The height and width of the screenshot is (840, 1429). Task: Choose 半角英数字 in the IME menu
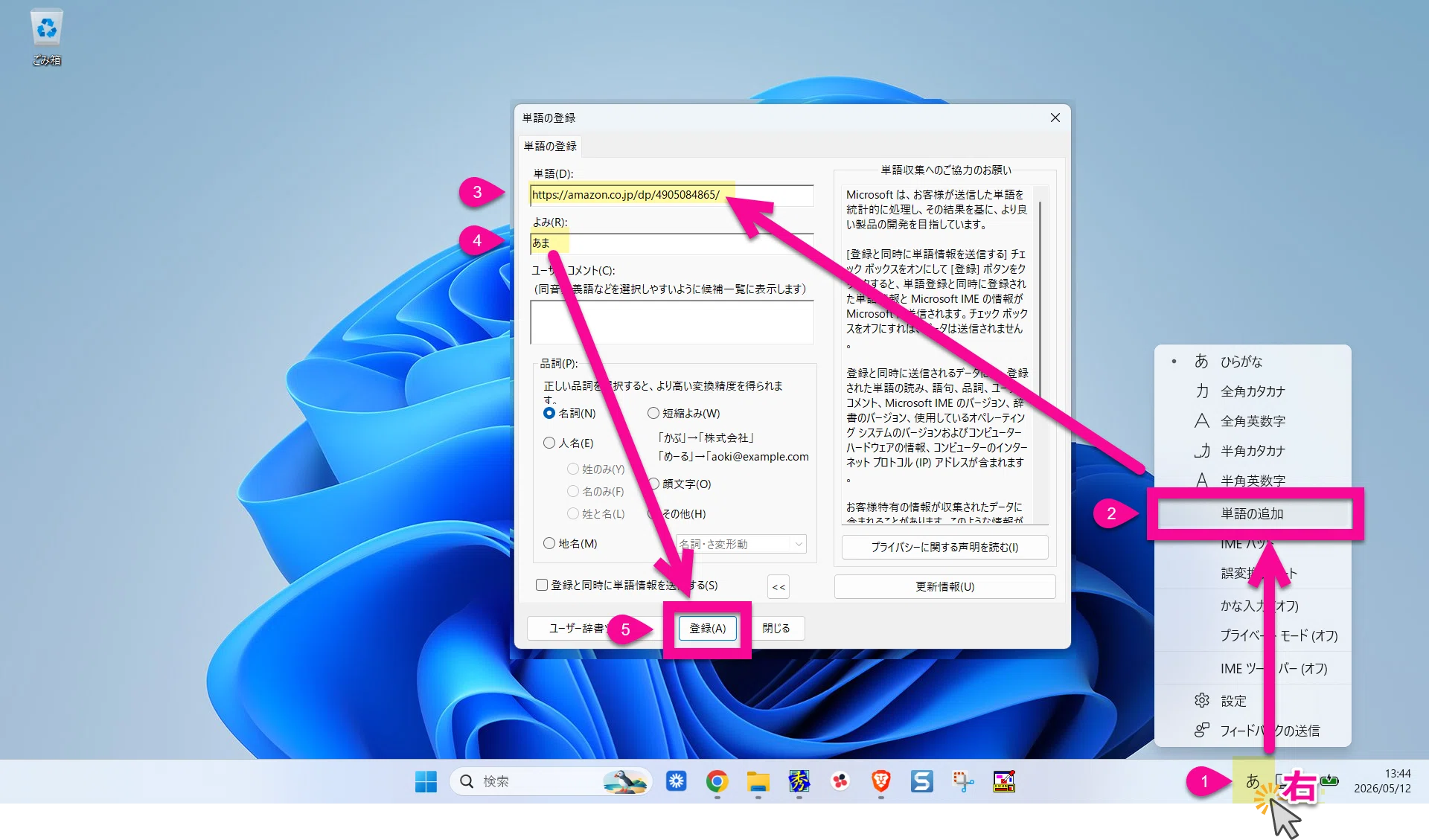click(x=1253, y=481)
